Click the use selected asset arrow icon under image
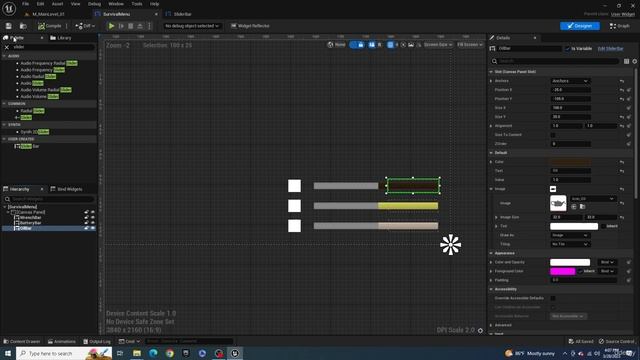Viewport: 640px width, 360px height. coord(574,207)
